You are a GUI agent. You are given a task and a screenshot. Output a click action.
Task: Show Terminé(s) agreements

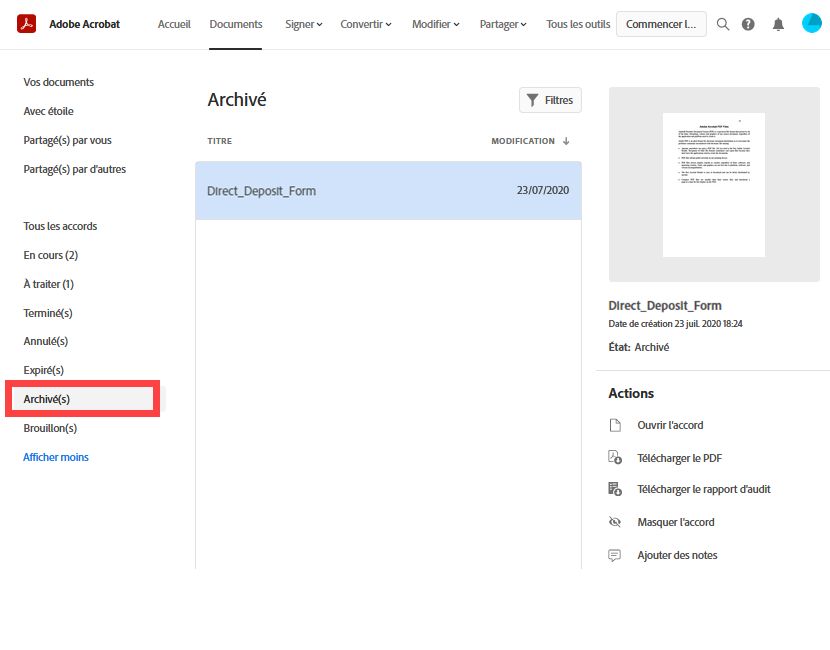48,313
